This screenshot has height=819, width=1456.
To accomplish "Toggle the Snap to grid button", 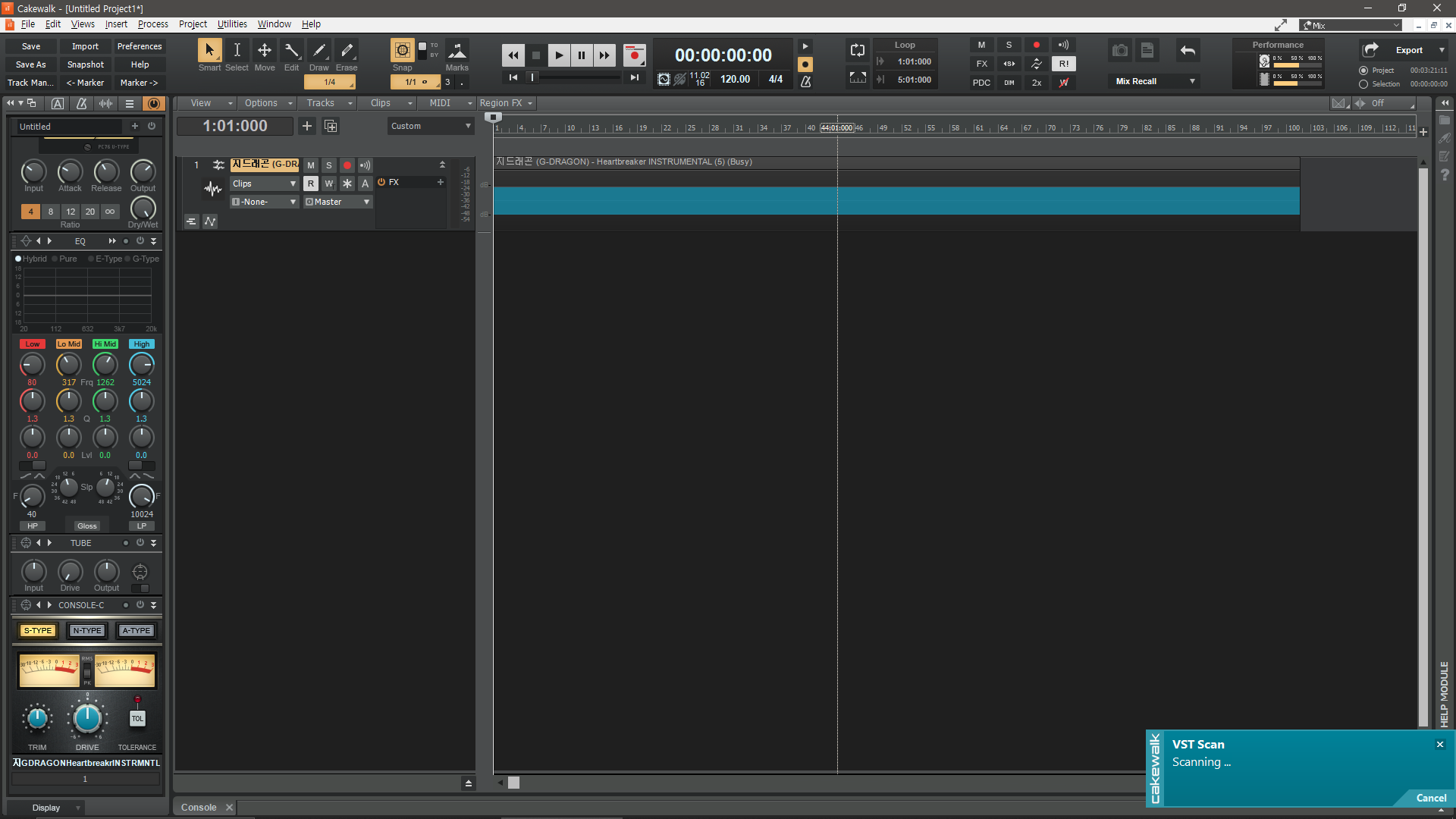I will [402, 51].
